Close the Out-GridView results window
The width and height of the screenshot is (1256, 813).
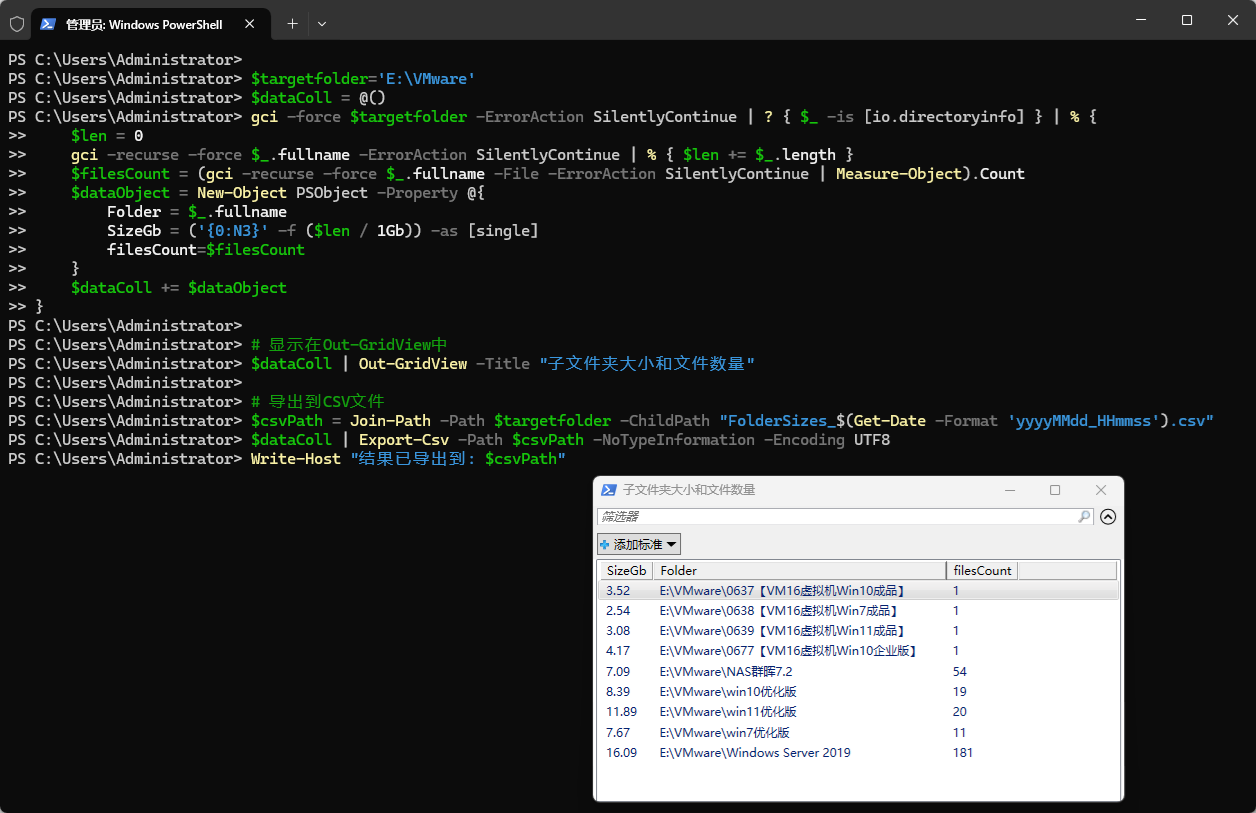pos(1101,490)
